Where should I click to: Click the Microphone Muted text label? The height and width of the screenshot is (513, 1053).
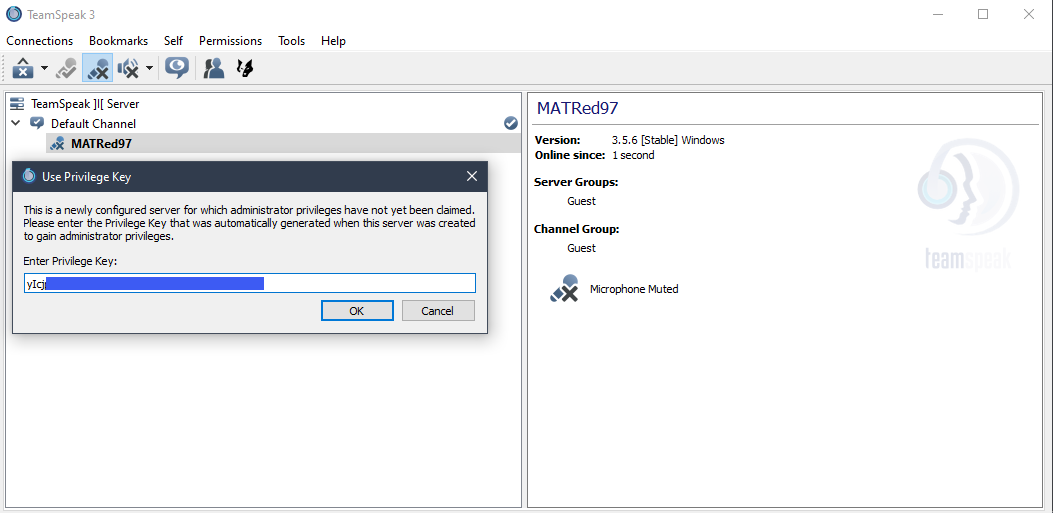click(x=634, y=289)
